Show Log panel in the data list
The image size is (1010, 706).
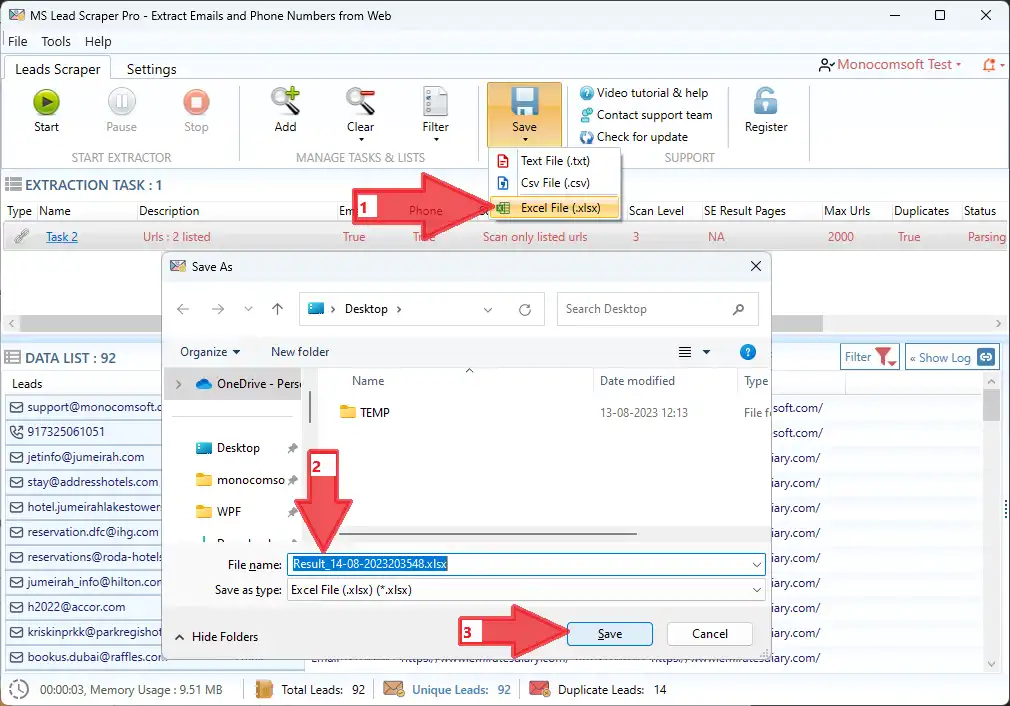coord(952,357)
